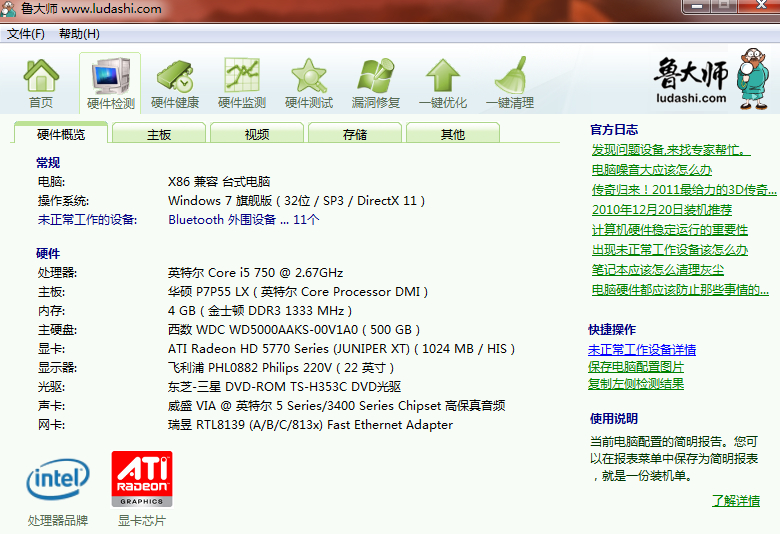Click the 未正常工作的设备: label link
The height and width of the screenshot is (534, 780).
tap(87, 219)
